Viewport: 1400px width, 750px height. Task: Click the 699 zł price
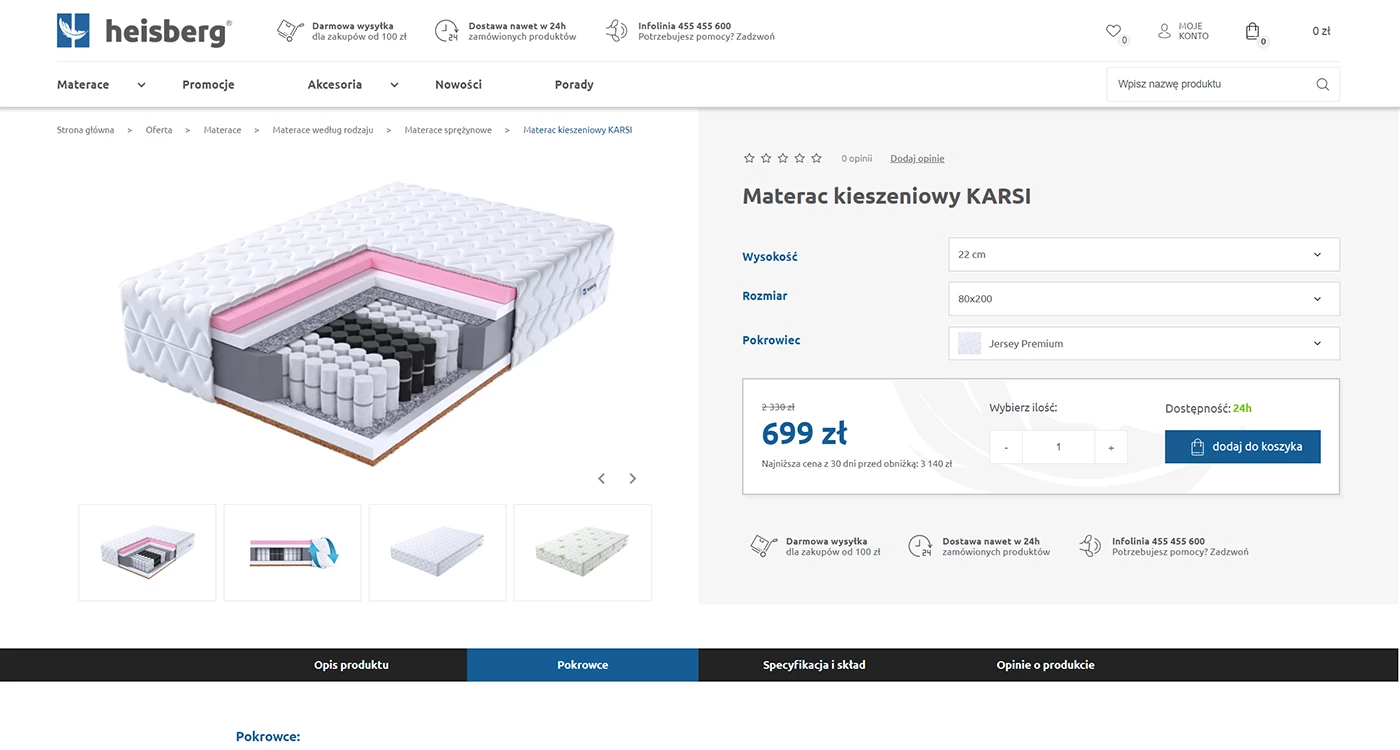805,433
